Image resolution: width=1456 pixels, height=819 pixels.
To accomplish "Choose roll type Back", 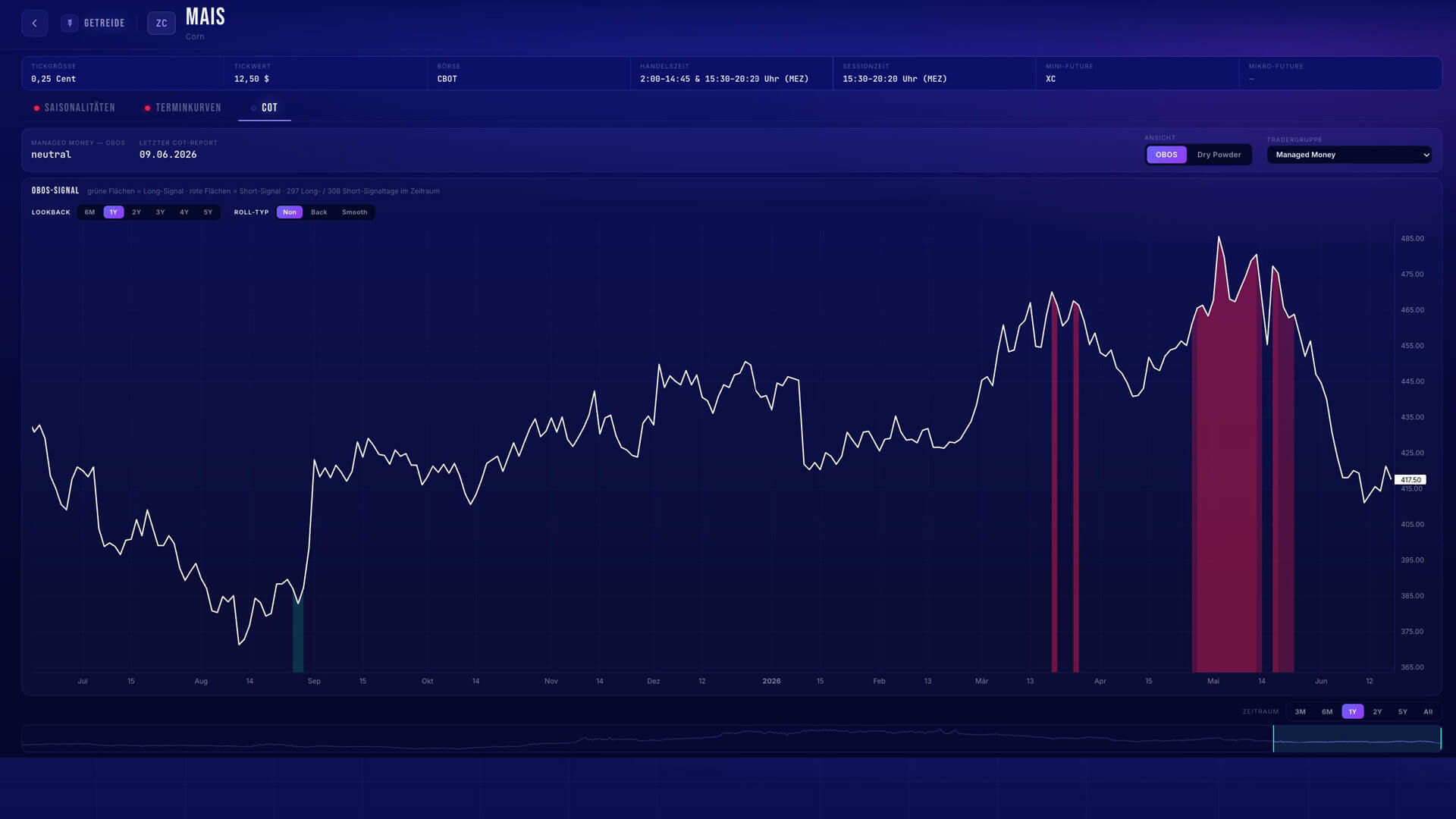I will (319, 212).
